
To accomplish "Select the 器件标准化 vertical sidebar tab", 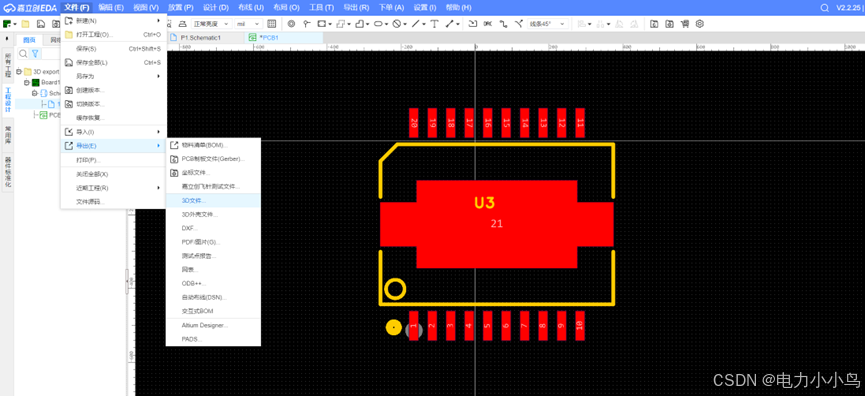I will pos(8,173).
